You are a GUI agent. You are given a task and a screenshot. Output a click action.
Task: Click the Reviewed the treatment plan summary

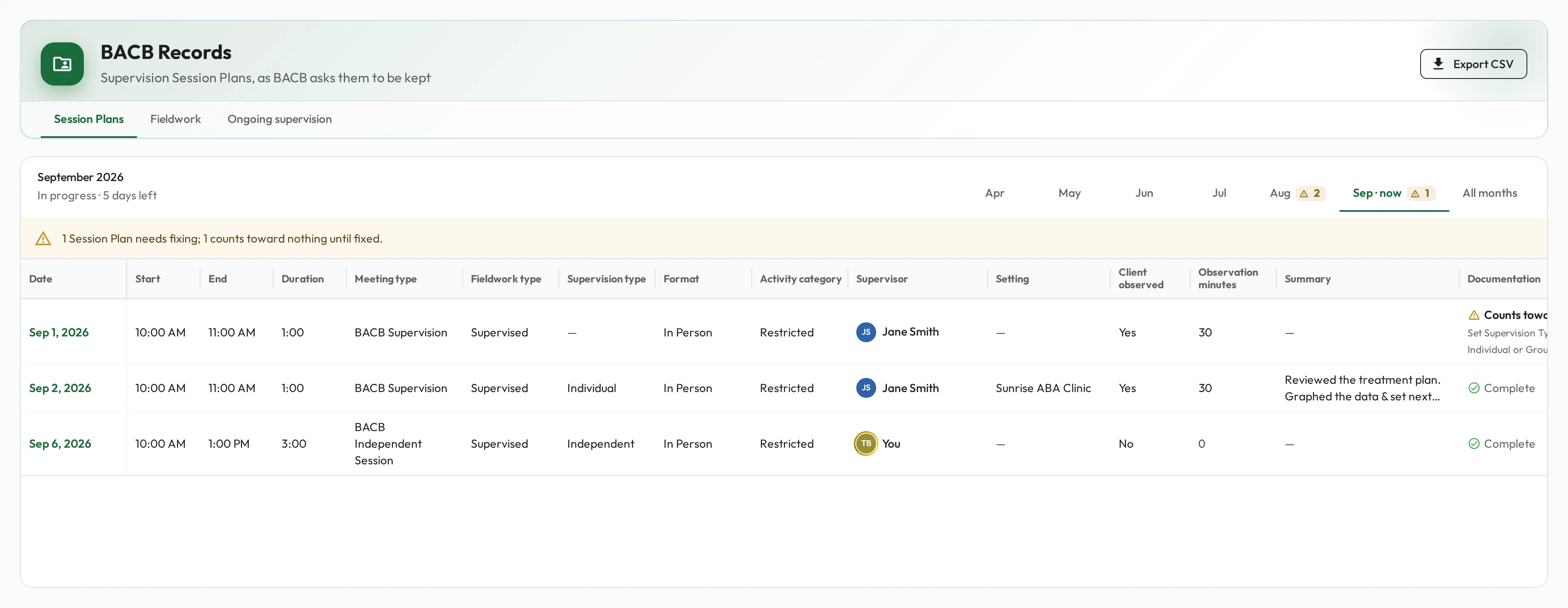coord(1362,388)
